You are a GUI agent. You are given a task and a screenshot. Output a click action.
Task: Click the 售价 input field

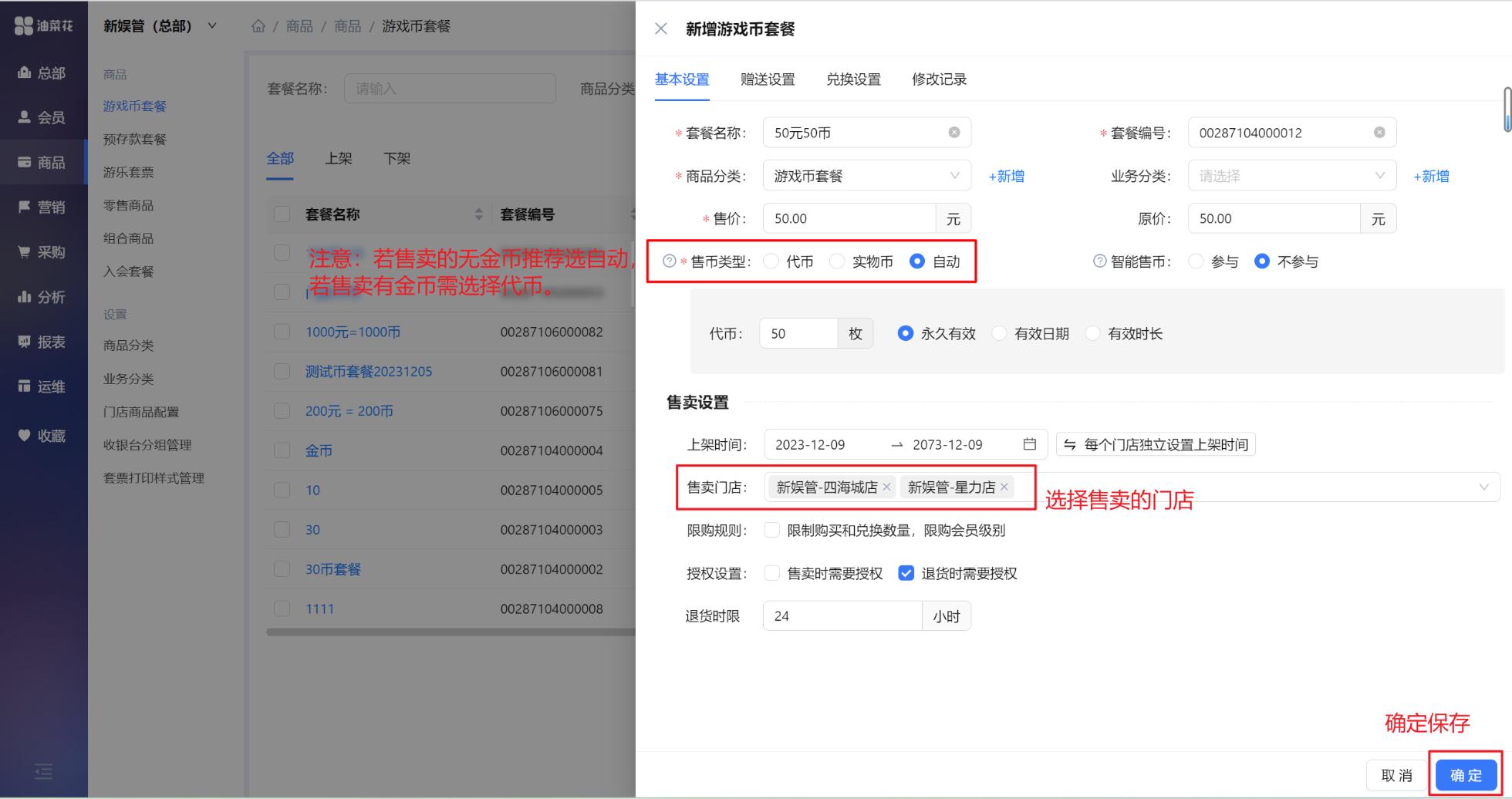click(849, 218)
